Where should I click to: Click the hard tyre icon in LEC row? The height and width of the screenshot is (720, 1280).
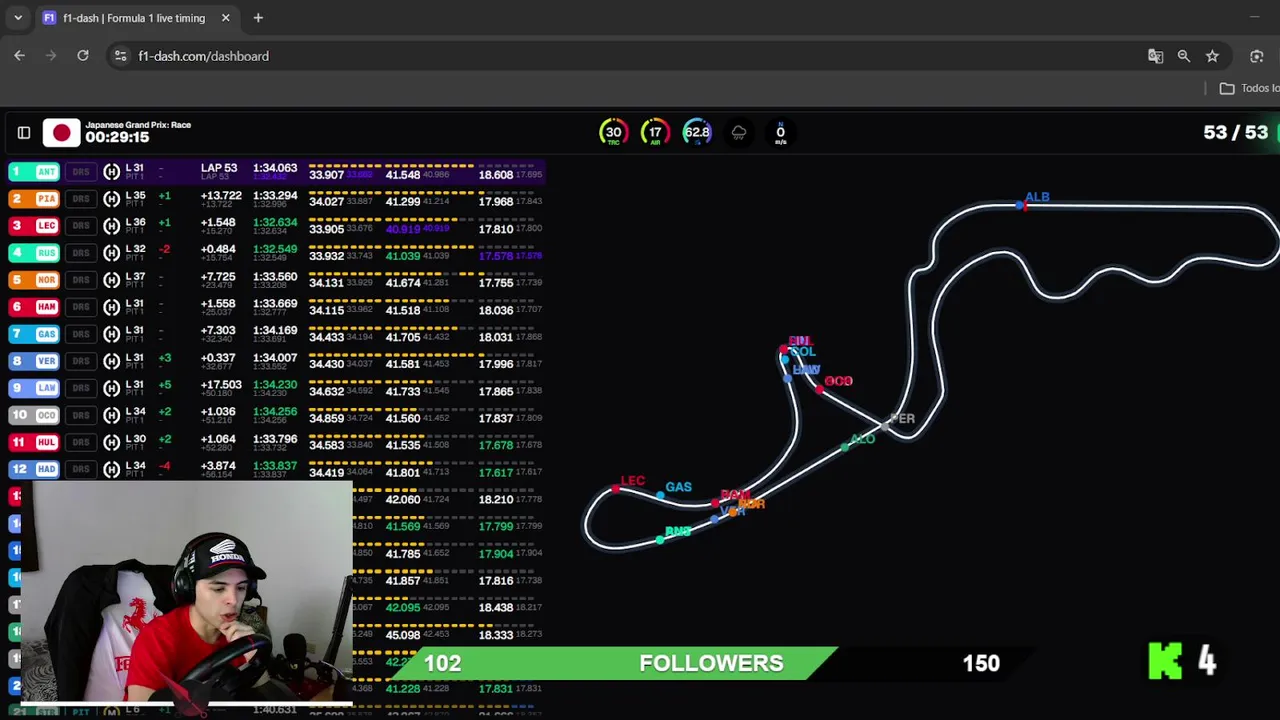[x=111, y=226]
